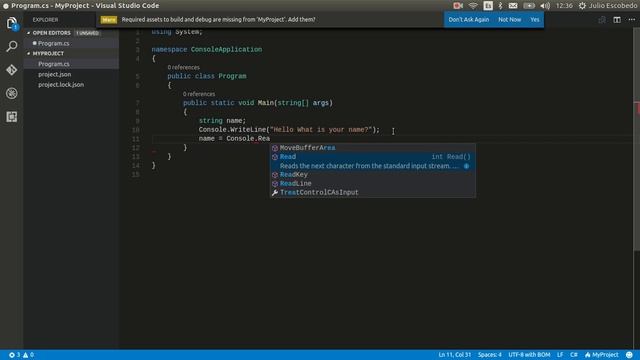Open Program.cs in MyProject tree
Screen dimensions: 640x360
point(71,64)
